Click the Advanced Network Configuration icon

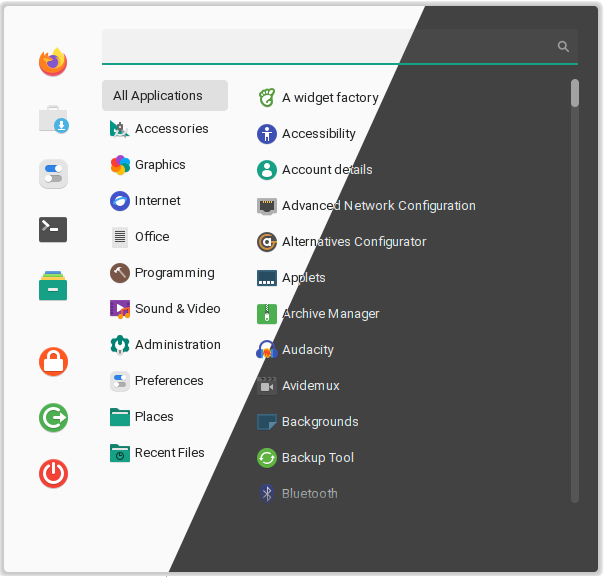tap(267, 206)
